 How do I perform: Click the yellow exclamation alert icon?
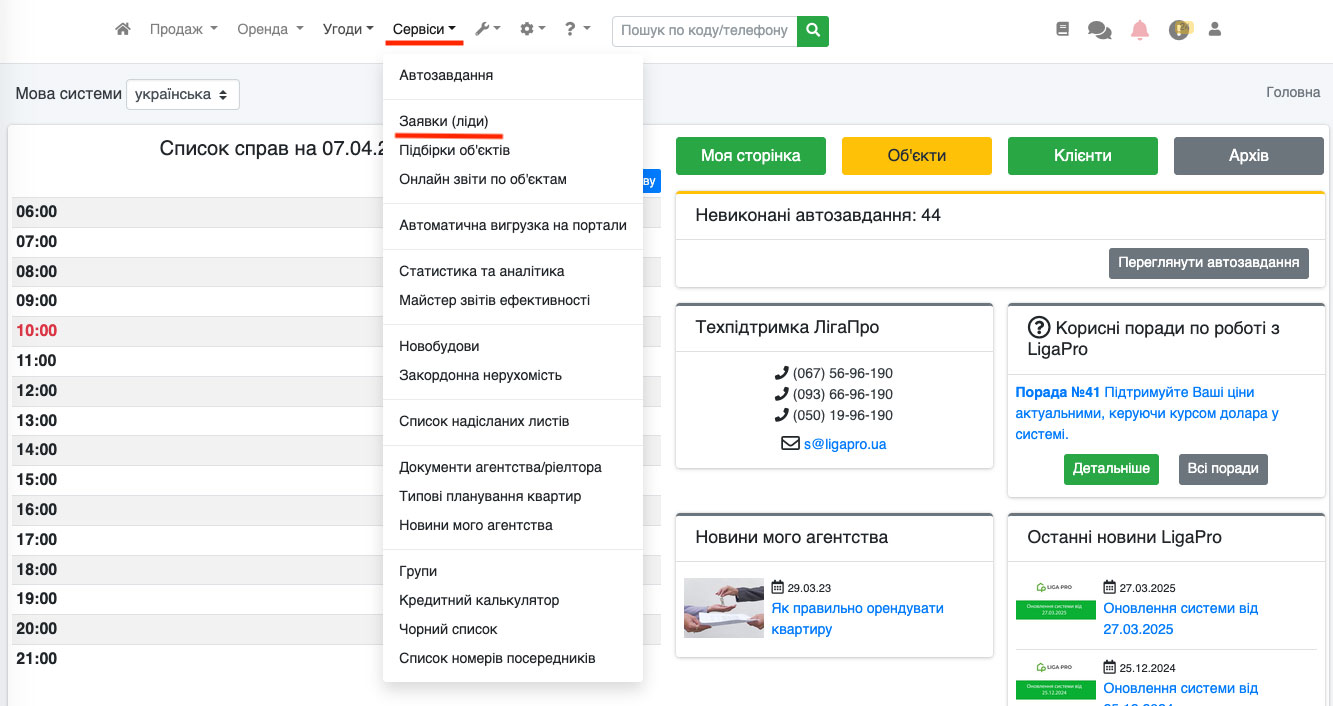point(1180,30)
